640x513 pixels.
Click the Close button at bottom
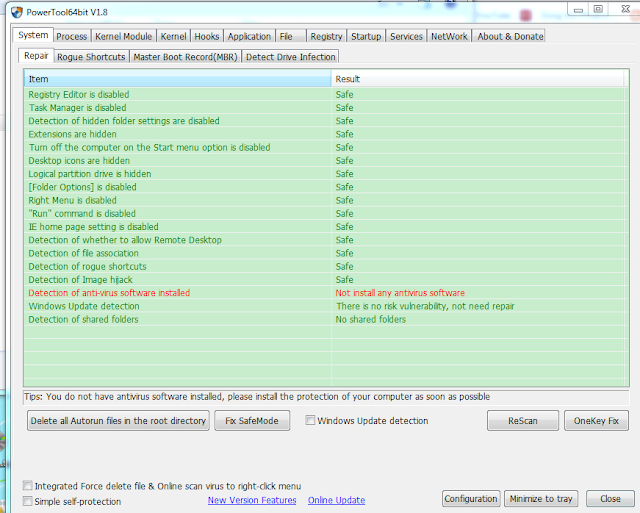tap(610, 499)
